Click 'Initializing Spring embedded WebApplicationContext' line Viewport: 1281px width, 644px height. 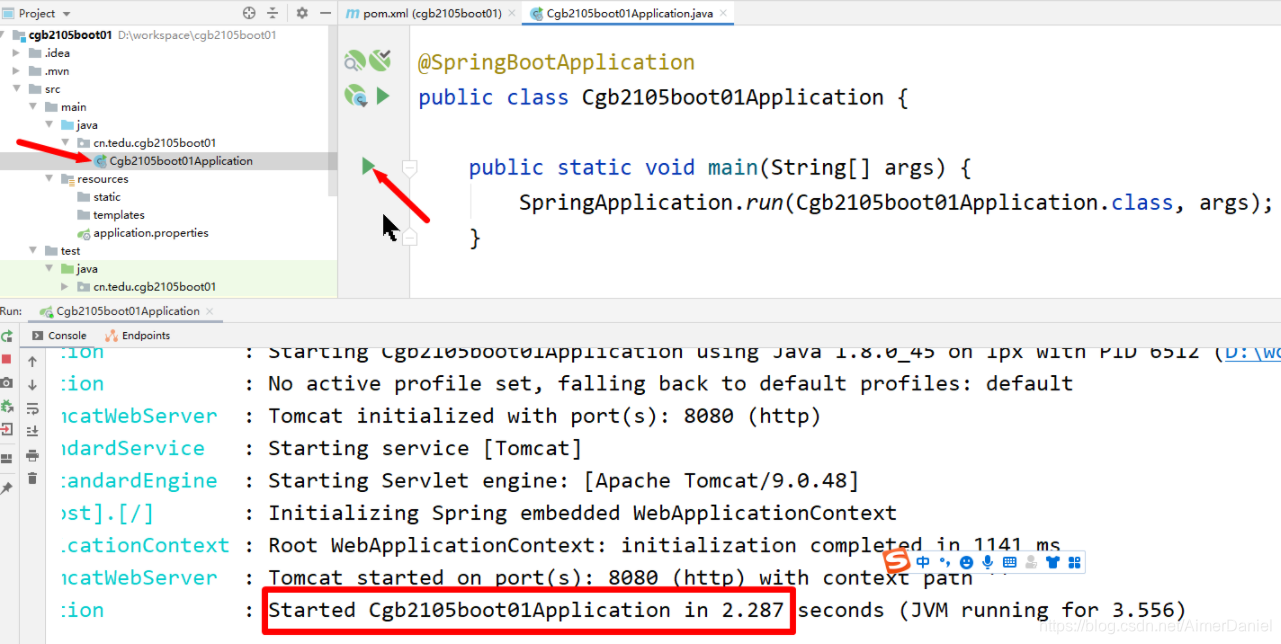click(x=582, y=513)
